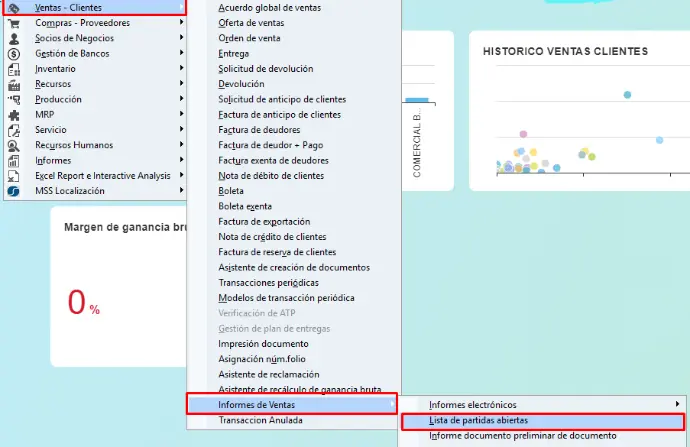Click the Recursos Humanos magnifier icon
690x447 pixels.
tap(14, 145)
